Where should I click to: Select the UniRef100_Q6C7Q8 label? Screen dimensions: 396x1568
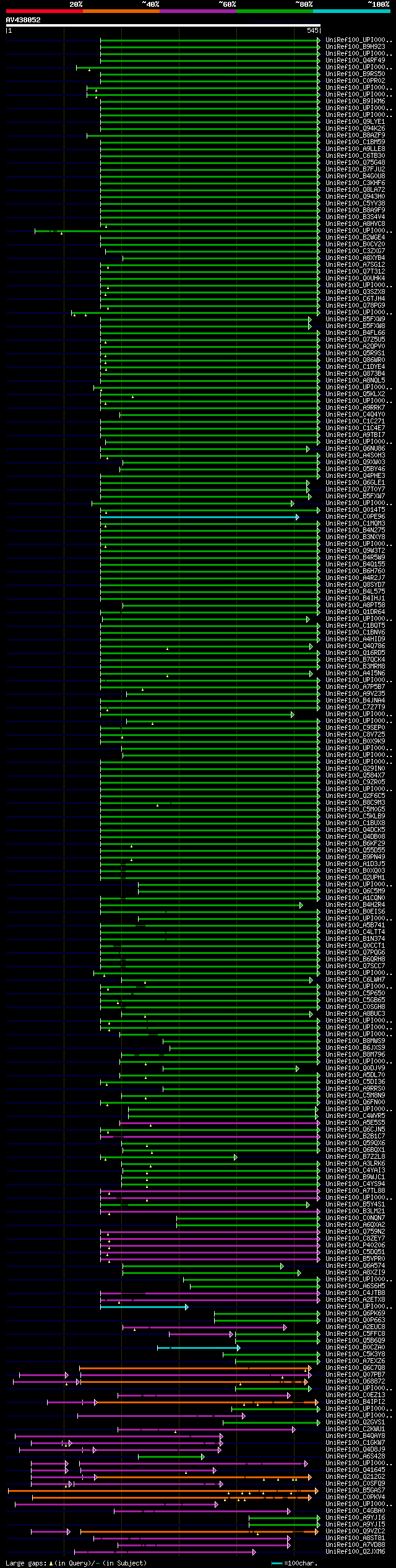[355, 1367]
